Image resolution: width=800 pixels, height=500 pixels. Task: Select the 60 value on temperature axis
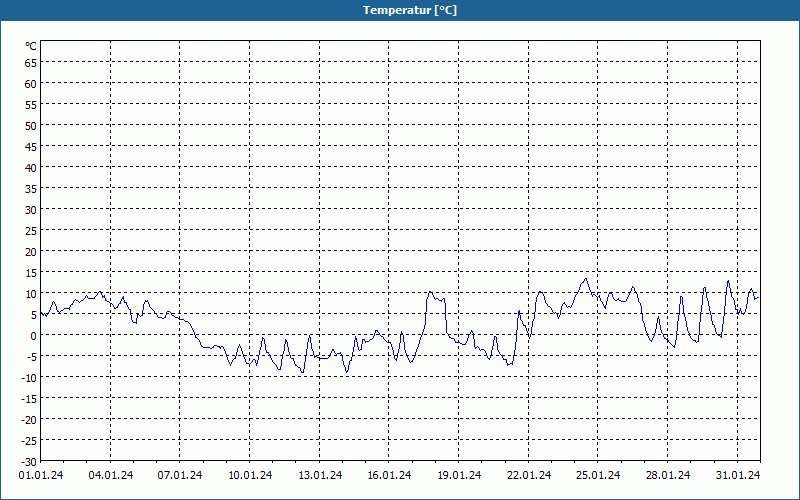coord(31,84)
